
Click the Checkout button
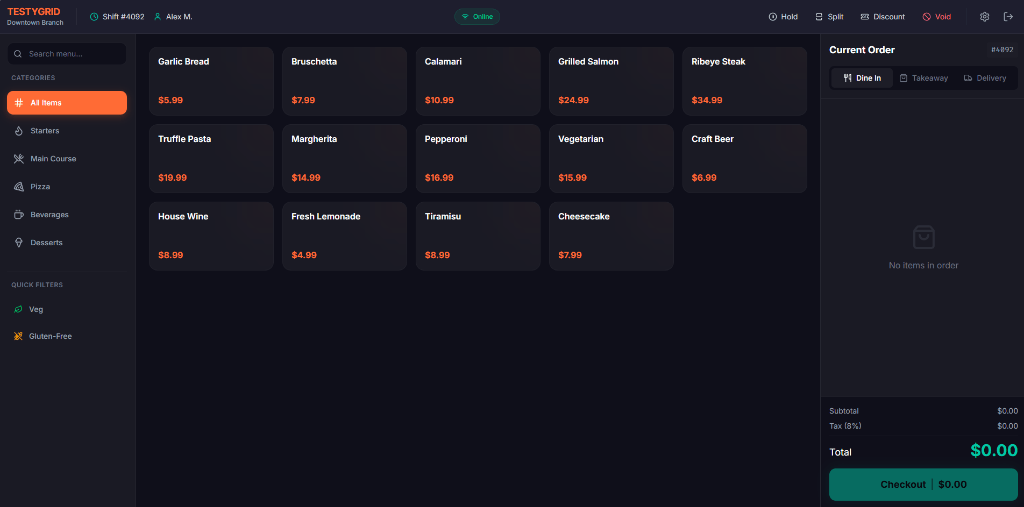click(923, 485)
